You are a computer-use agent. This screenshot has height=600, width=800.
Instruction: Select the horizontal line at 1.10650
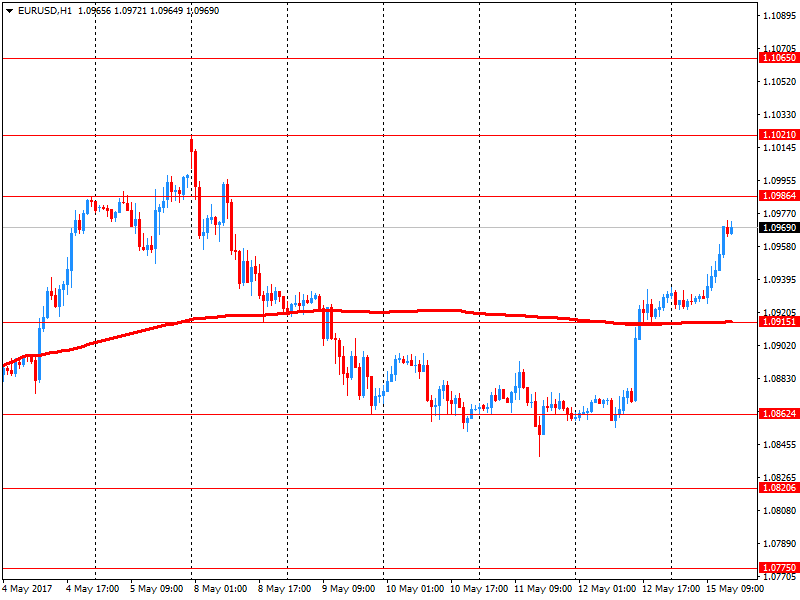(380, 59)
